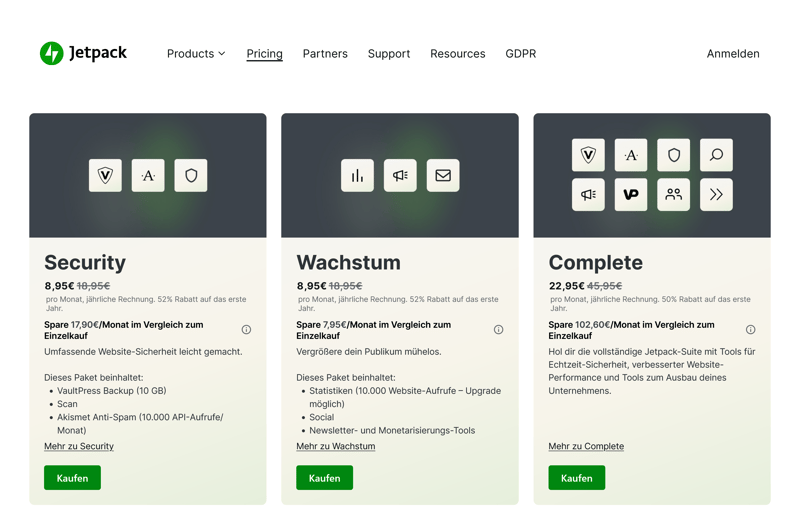Click the Jetpack logo in the header
Image resolution: width=800 pixels, height=513 pixels.
83,53
